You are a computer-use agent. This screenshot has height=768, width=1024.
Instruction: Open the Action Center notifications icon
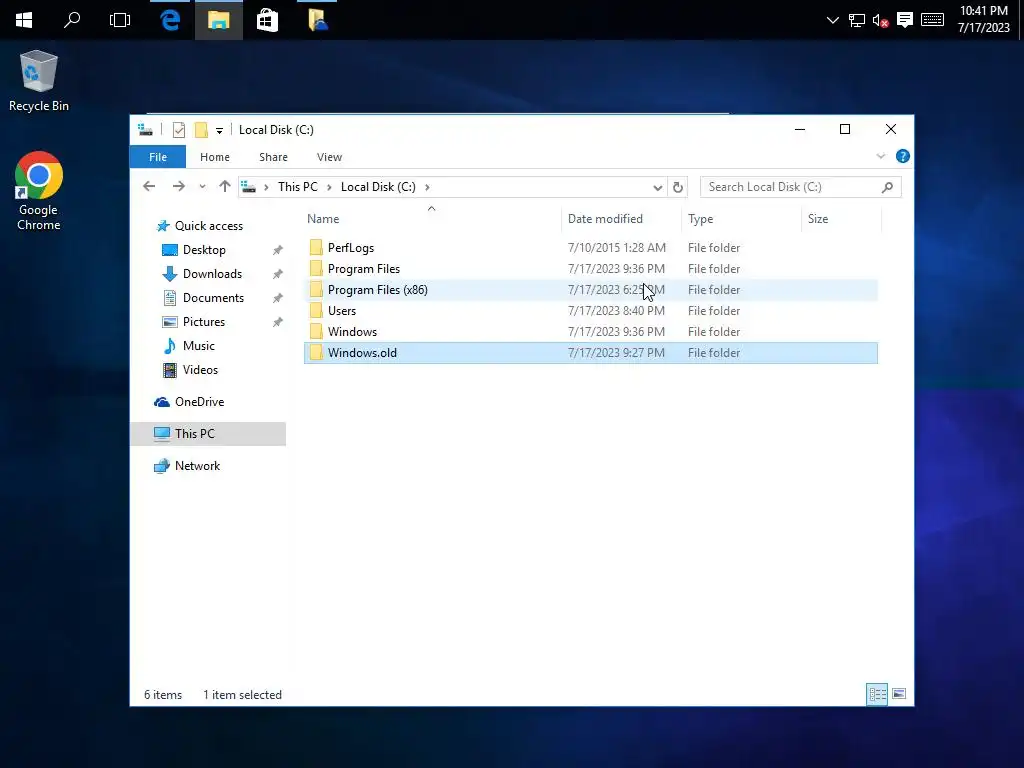click(904, 20)
